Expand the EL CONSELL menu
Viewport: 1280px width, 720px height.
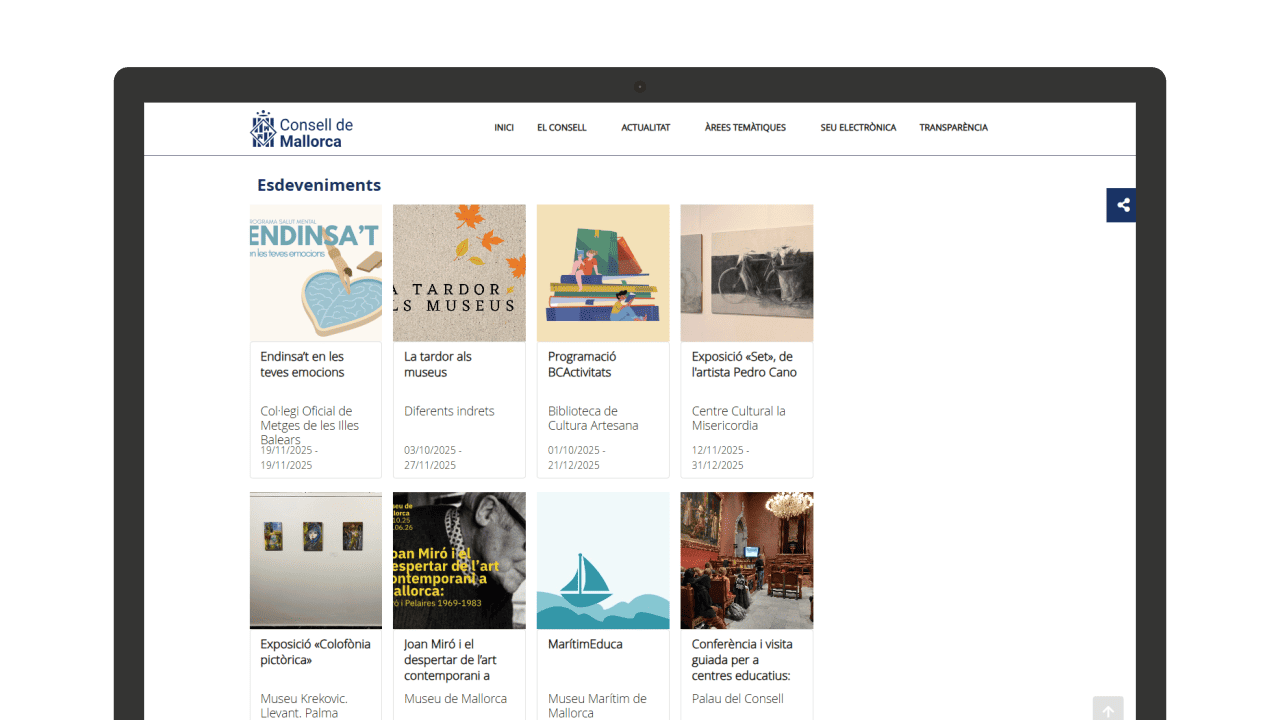[561, 128]
